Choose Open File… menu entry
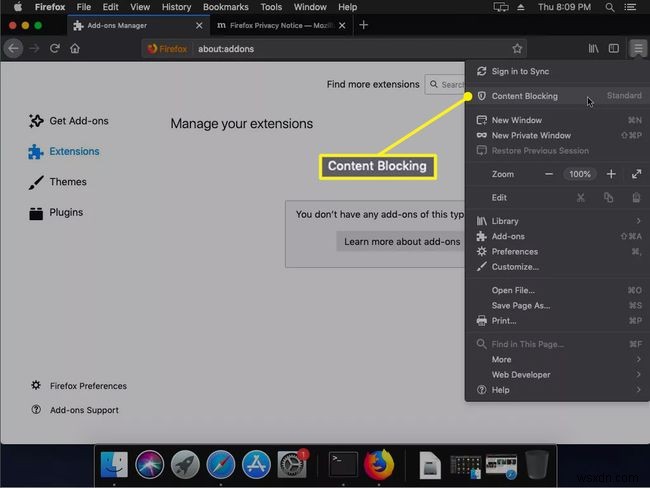The image size is (650, 488). 557,290
